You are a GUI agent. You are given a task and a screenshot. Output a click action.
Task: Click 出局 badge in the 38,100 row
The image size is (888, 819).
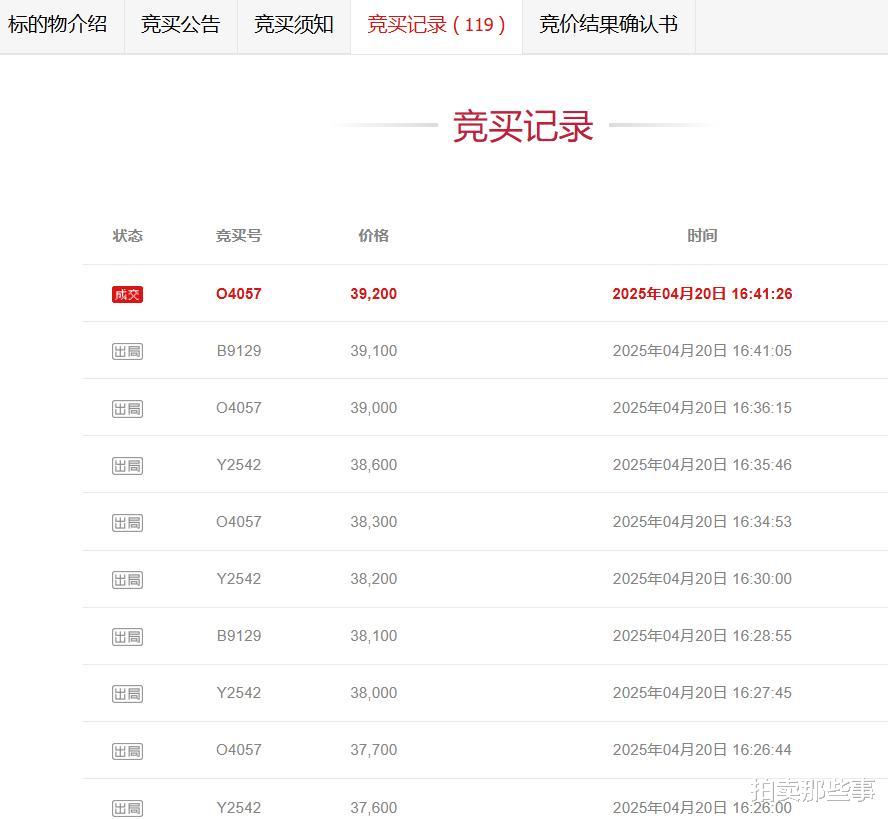tap(127, 637)
